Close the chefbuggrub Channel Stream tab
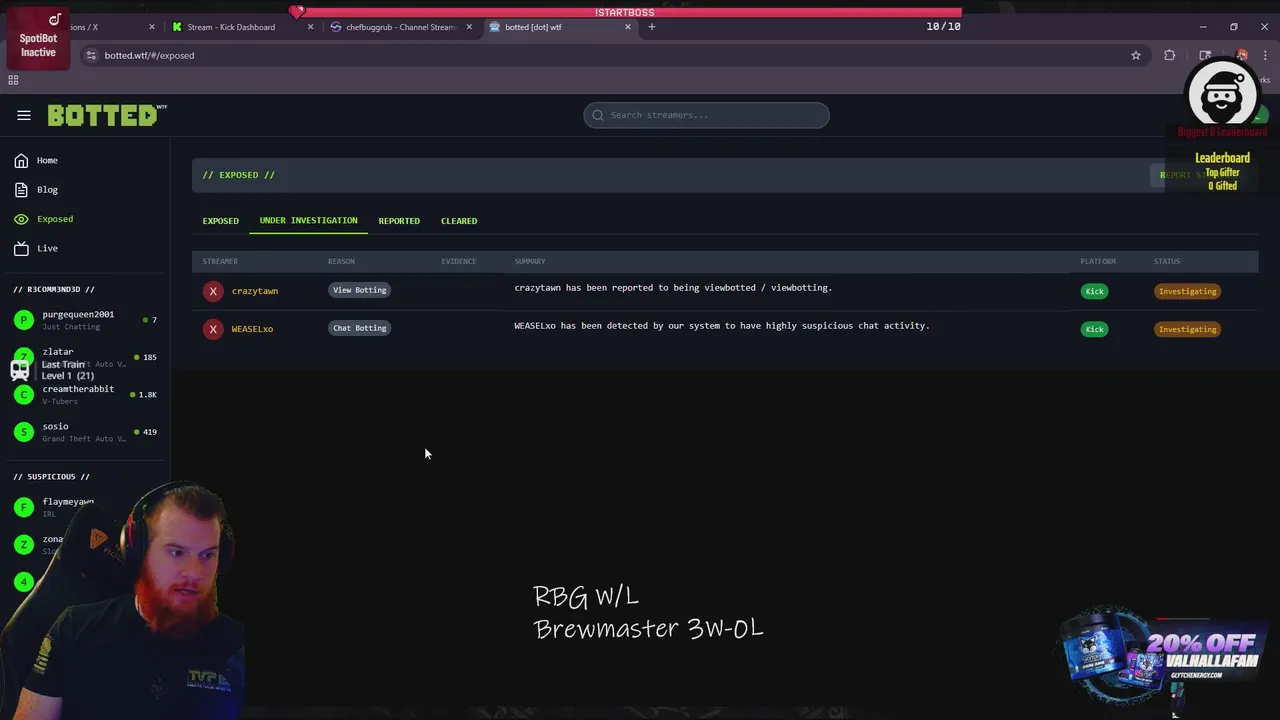 [x=469, y=27]
